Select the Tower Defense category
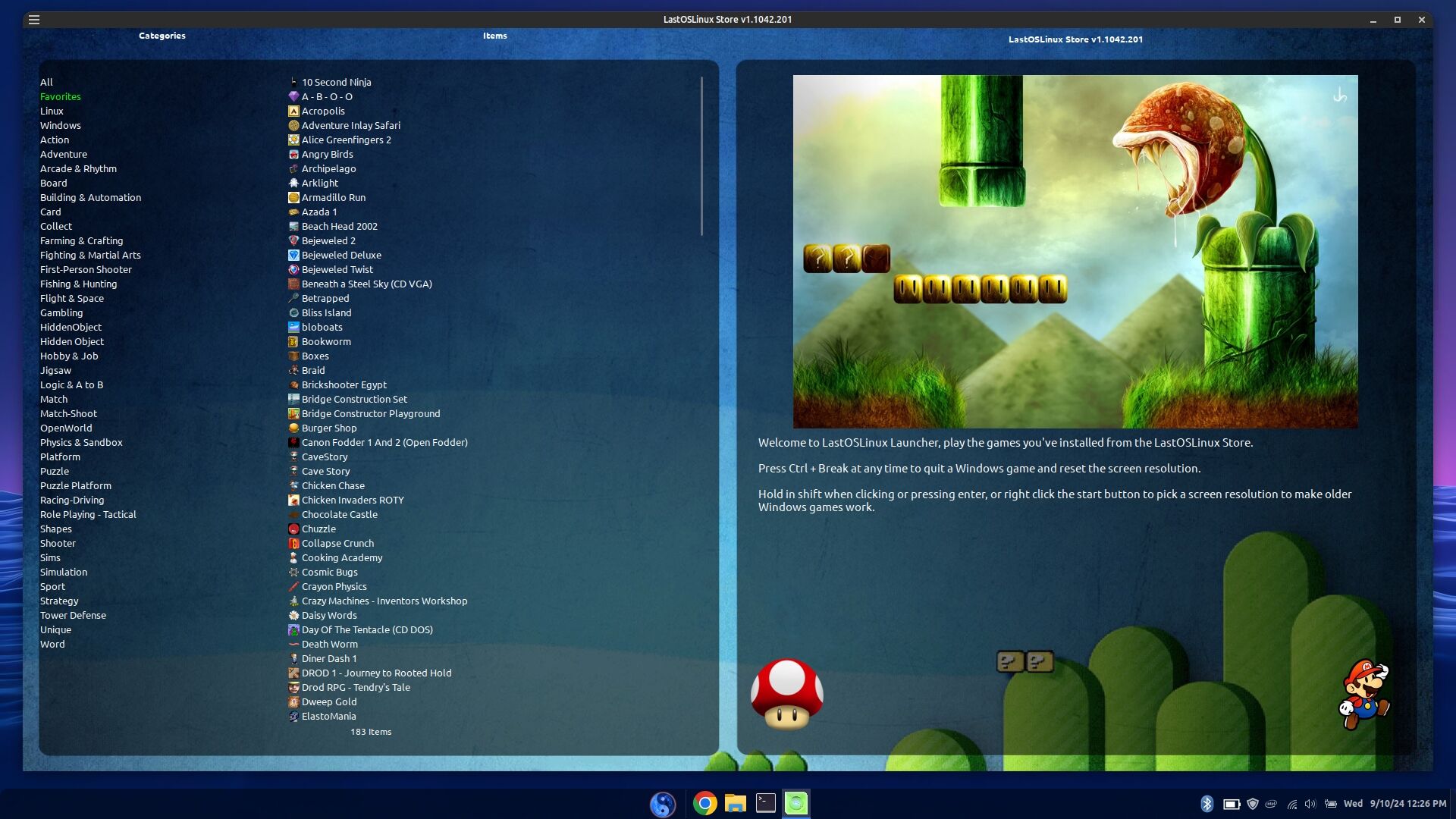 pyautogui.click(x=73, y=616)
